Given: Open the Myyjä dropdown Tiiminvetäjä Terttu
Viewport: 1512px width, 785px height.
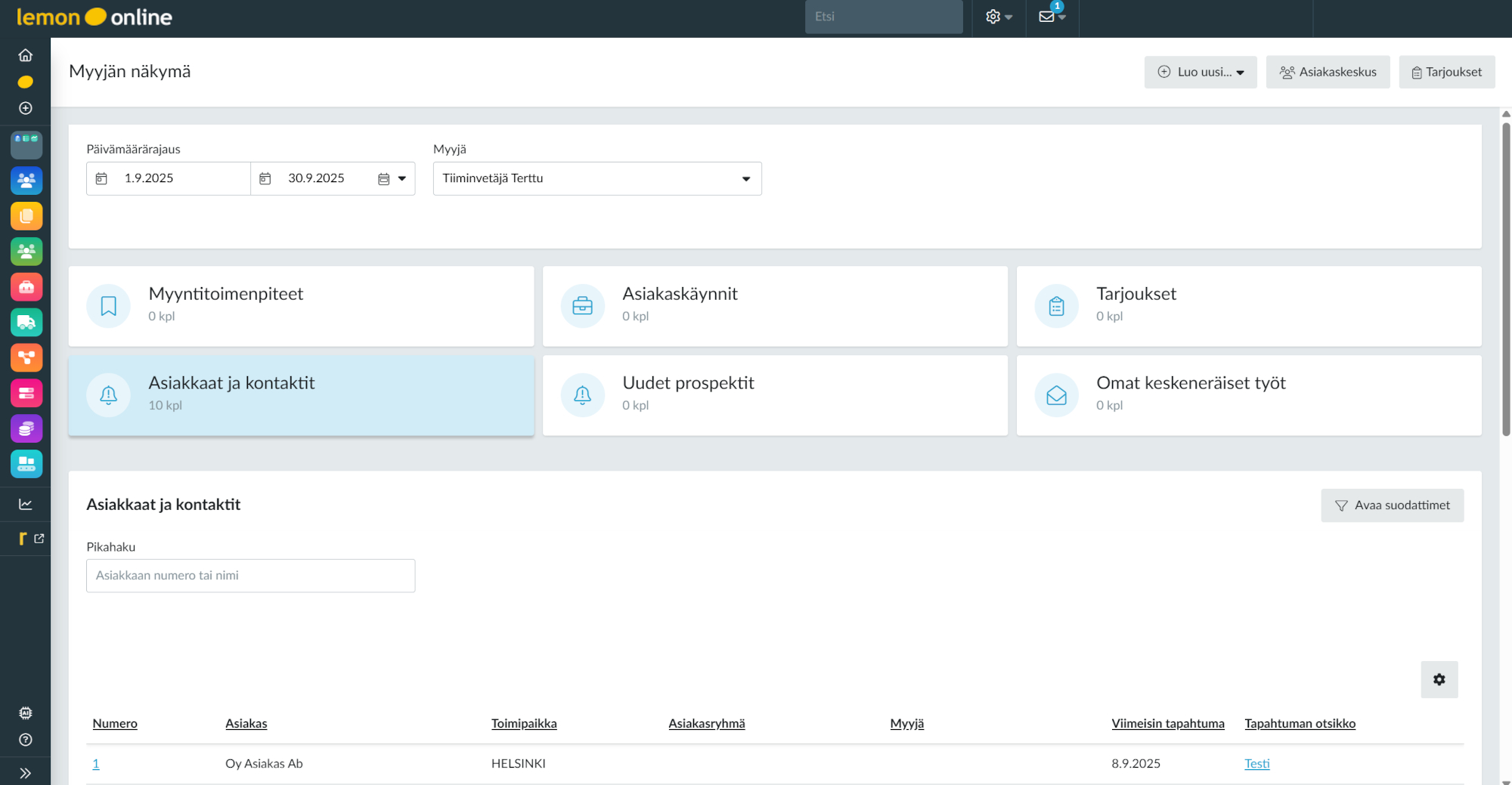Looking at the screenshot, I should pyautogui.click(x=596, y=178).
